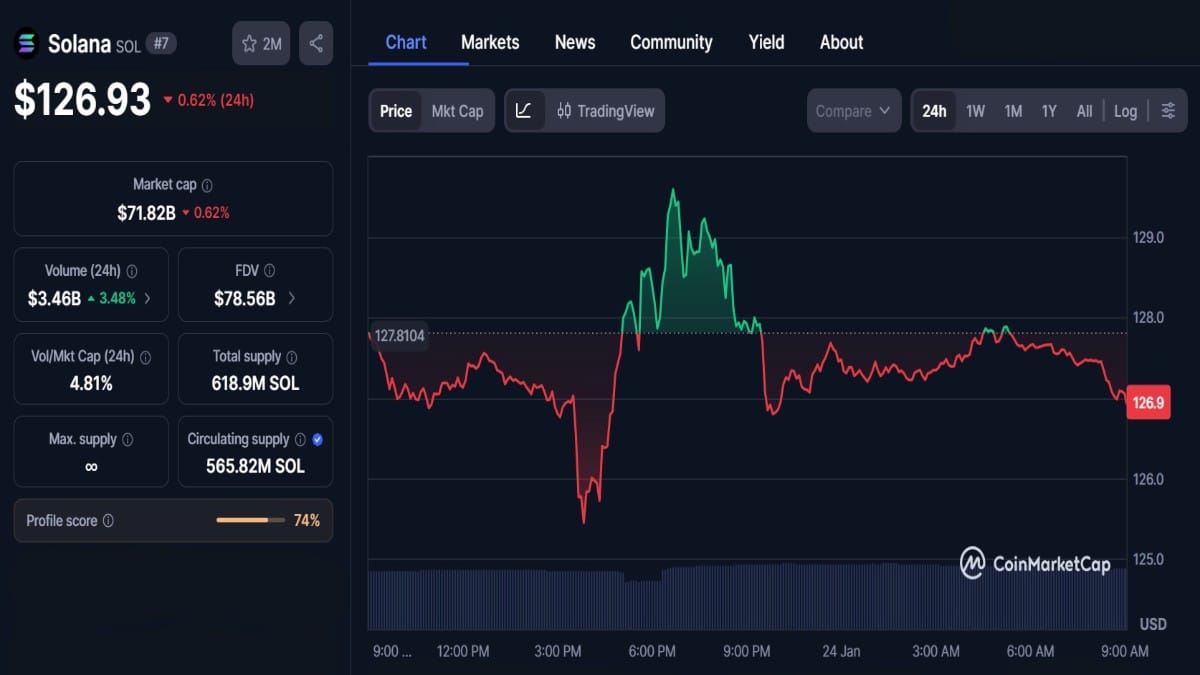
Task: Set chart range to All
Action: tap(1084, 111)
